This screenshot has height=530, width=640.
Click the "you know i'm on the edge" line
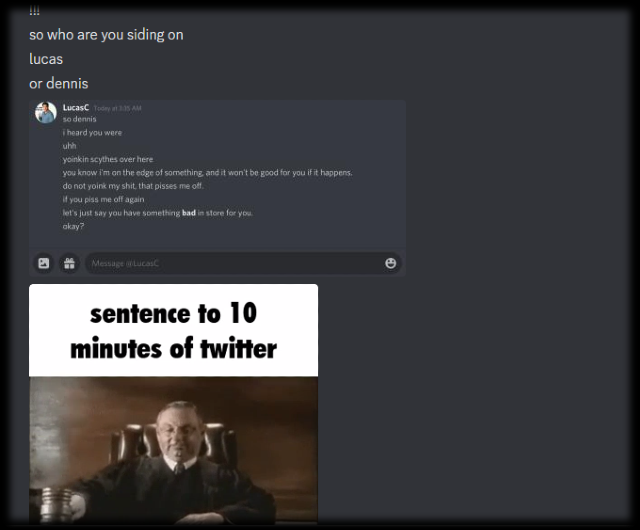click(x=207, y=173)
